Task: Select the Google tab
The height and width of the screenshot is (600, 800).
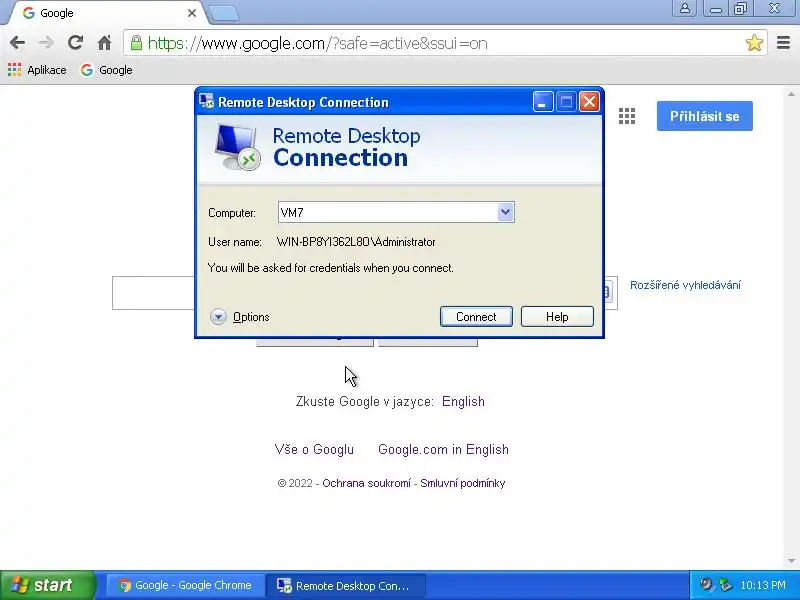Action: (105, 13)
